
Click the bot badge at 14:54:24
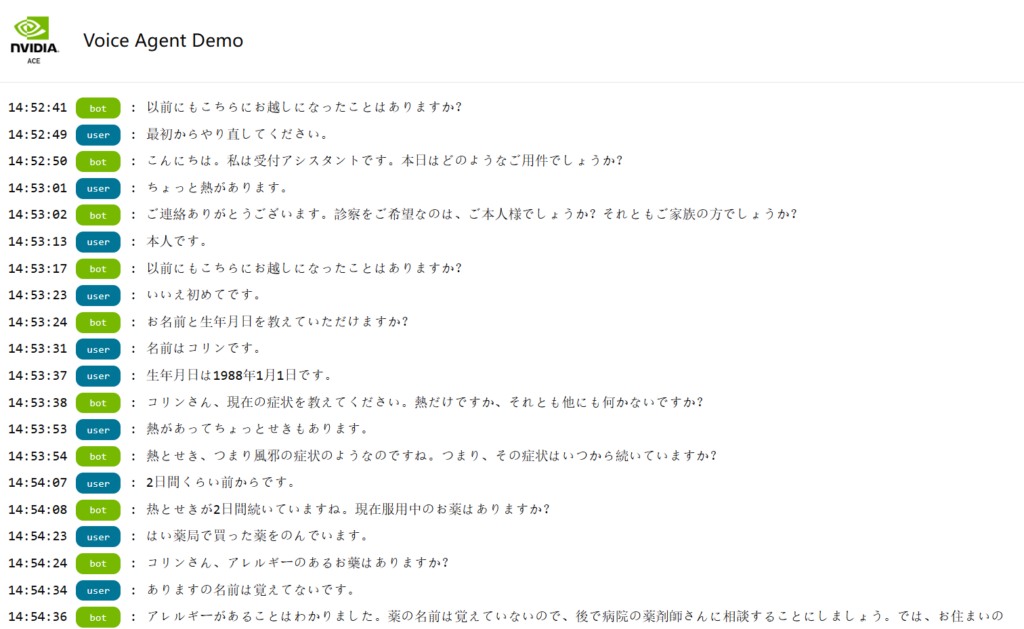(98, 563)
